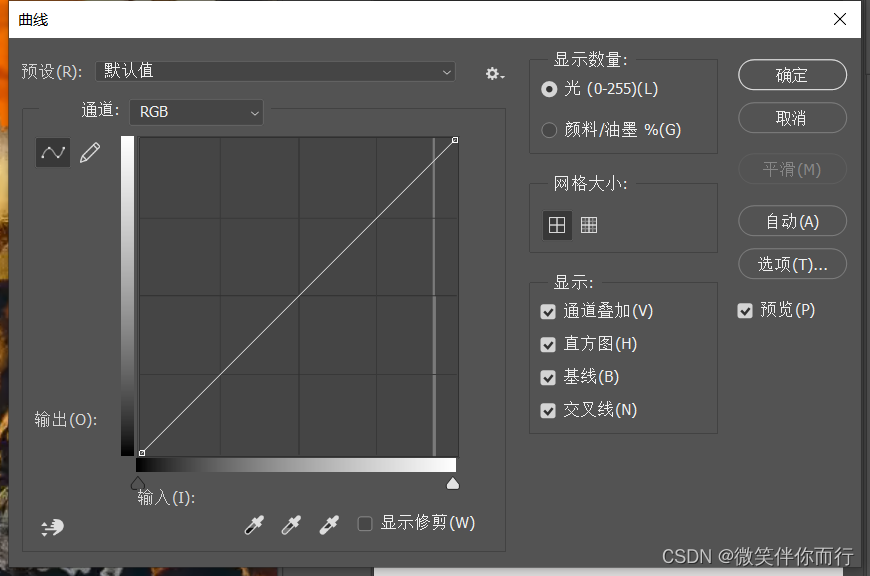870x576 pixels.
Task: Select the curve's top-right highlight point
Action: pyautogui.click(x=455, y=140)
